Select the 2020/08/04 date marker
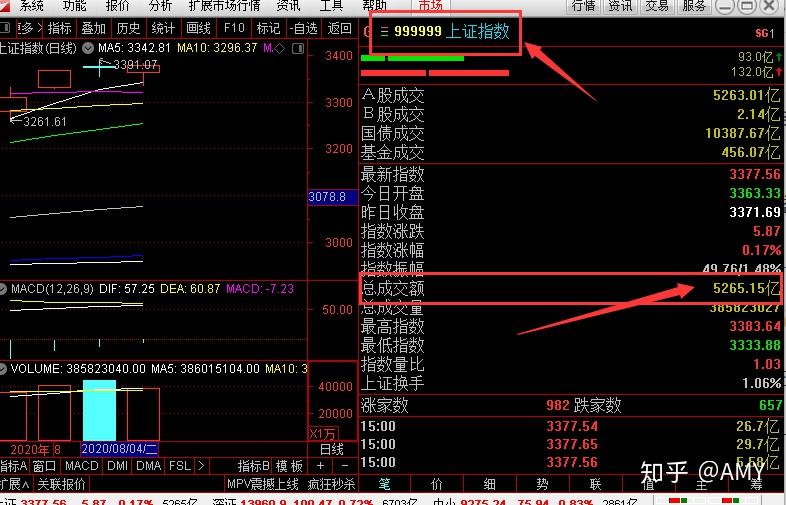 click(x=119, y=448)
